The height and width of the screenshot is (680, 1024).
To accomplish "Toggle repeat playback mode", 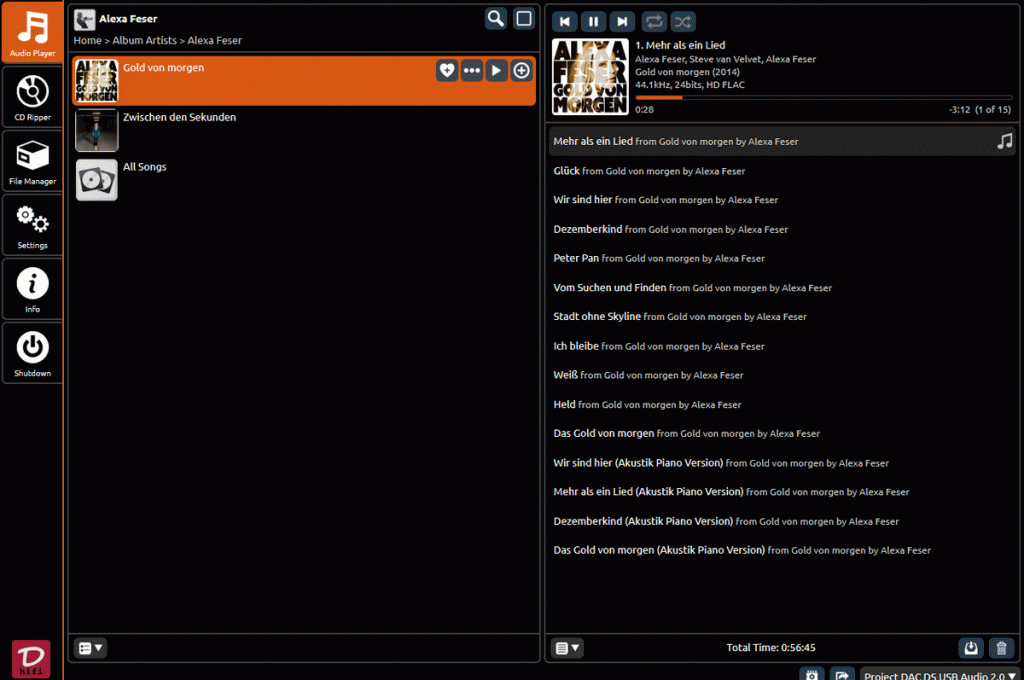I will 654,21.
